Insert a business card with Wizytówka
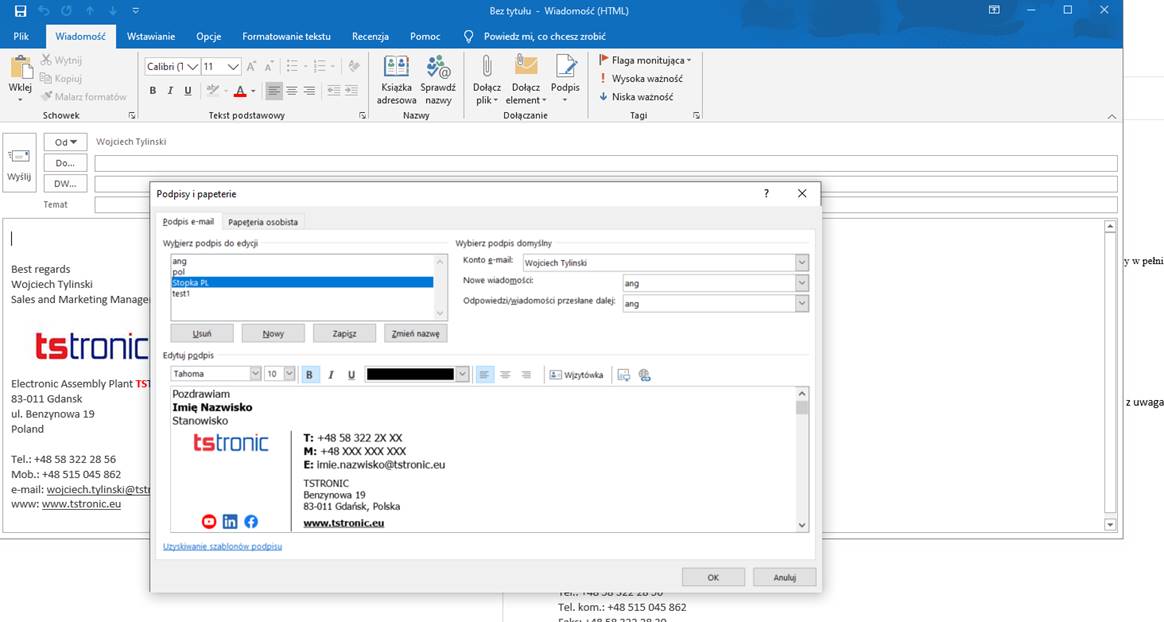1164x622 pixels. [x=576, y=375]
